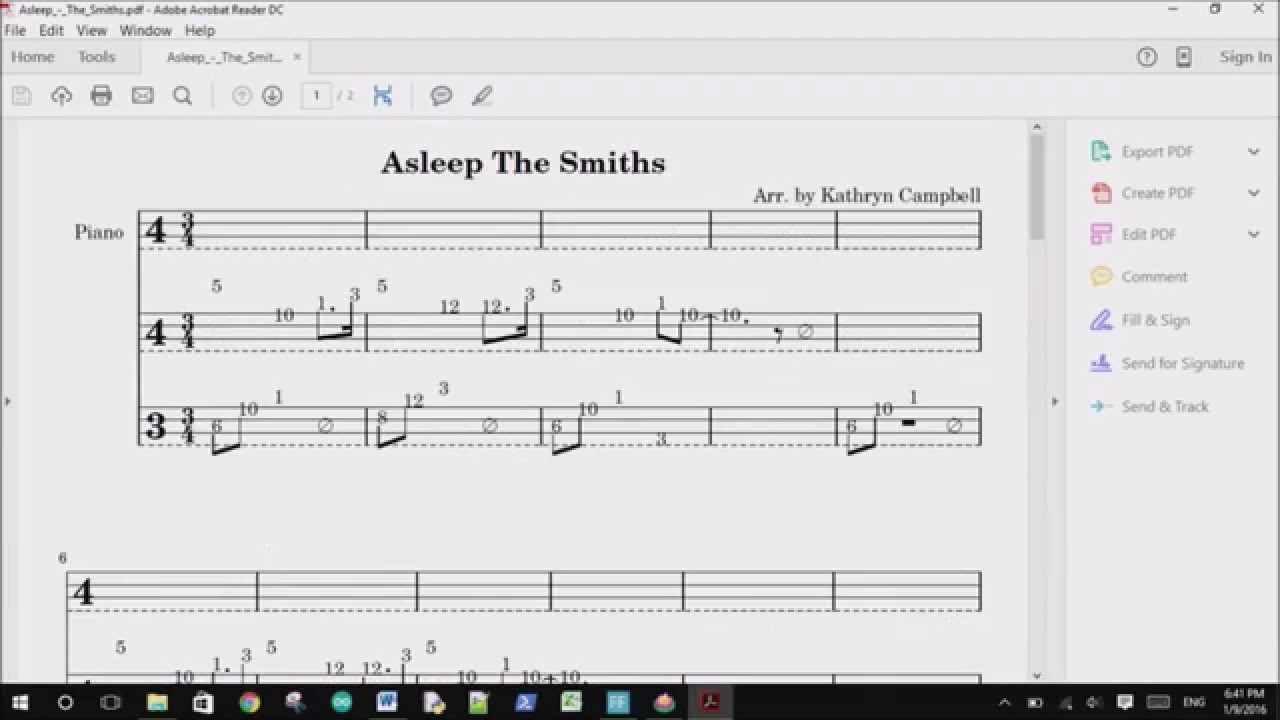Click the Save file icon
This screenshot has width=1280, height=720.
(21, 96)
